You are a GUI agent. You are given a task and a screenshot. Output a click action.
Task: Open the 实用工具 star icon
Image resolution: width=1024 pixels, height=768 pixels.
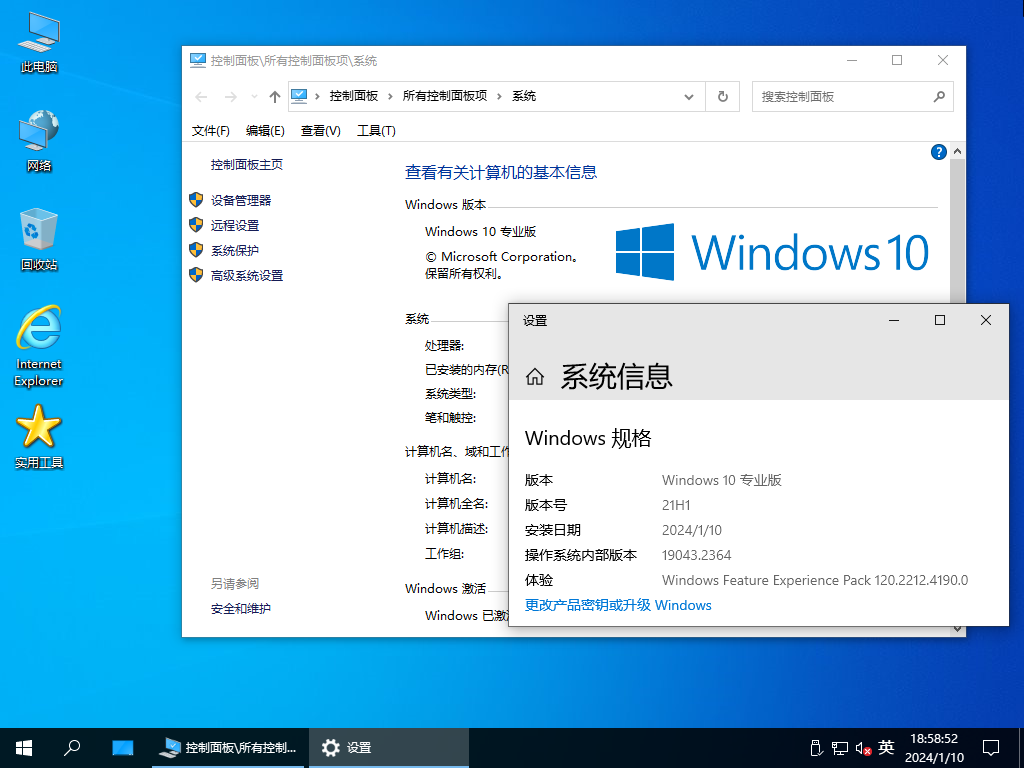click(x=39, y=438)
